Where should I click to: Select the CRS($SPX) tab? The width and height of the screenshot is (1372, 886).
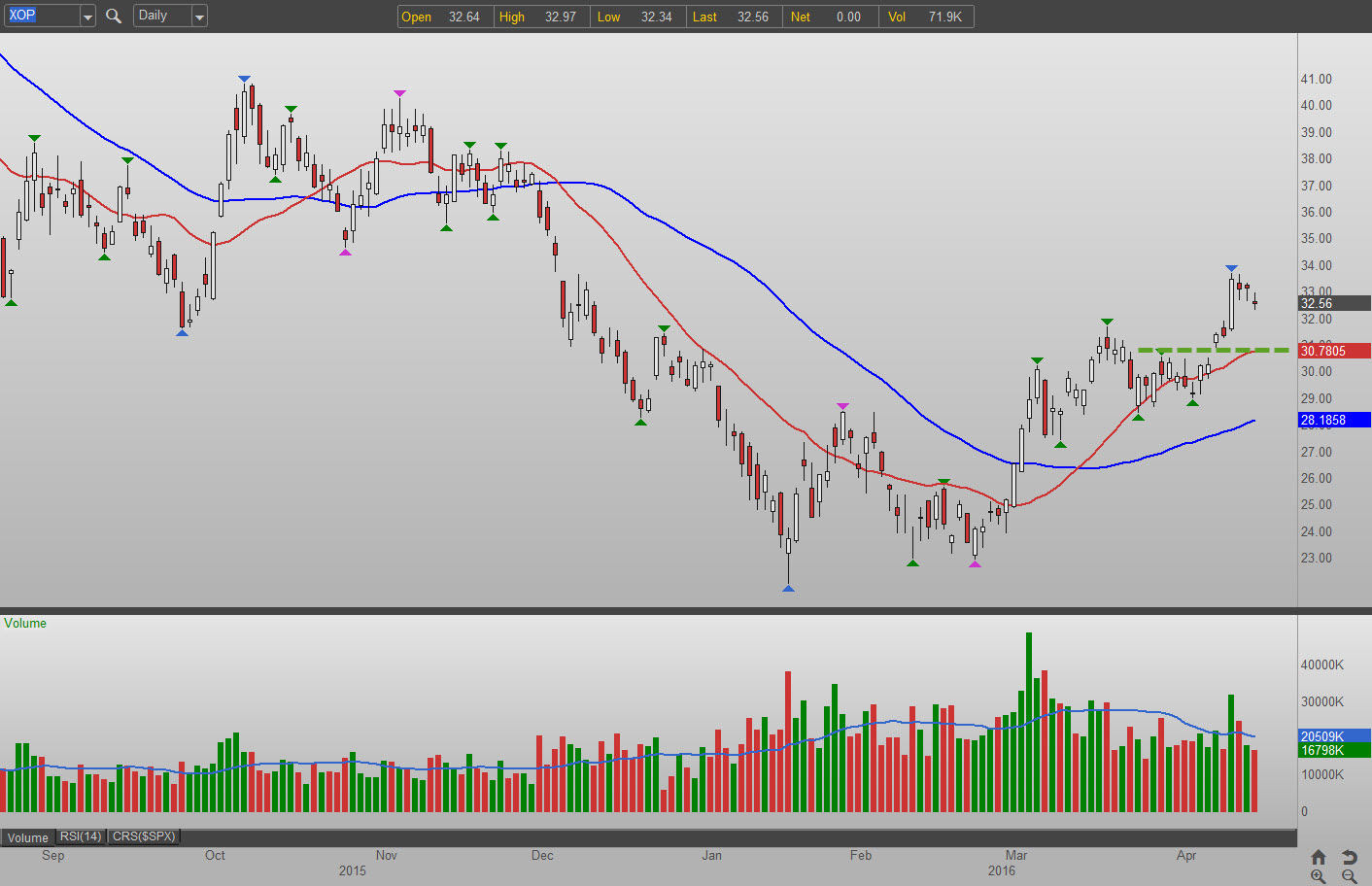144,836
